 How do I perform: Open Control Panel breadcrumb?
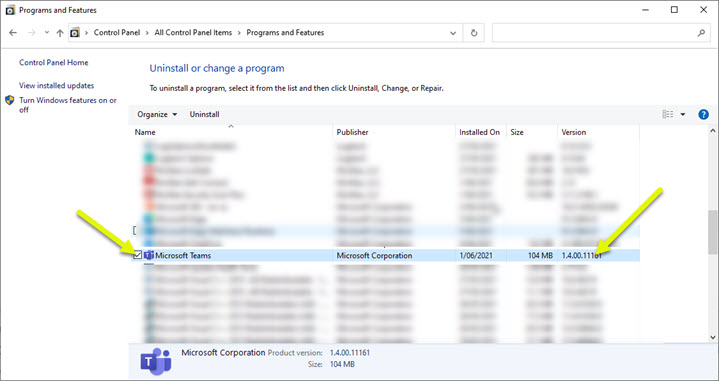(117, 33)
